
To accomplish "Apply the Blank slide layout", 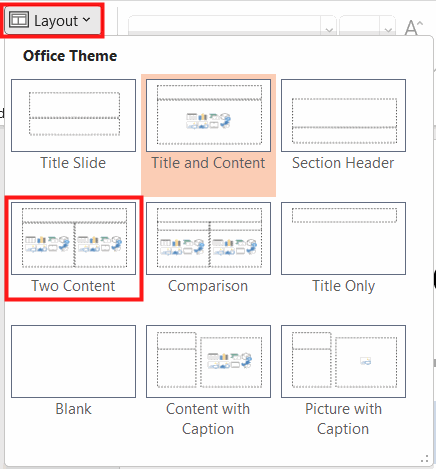I will point(73,361).
